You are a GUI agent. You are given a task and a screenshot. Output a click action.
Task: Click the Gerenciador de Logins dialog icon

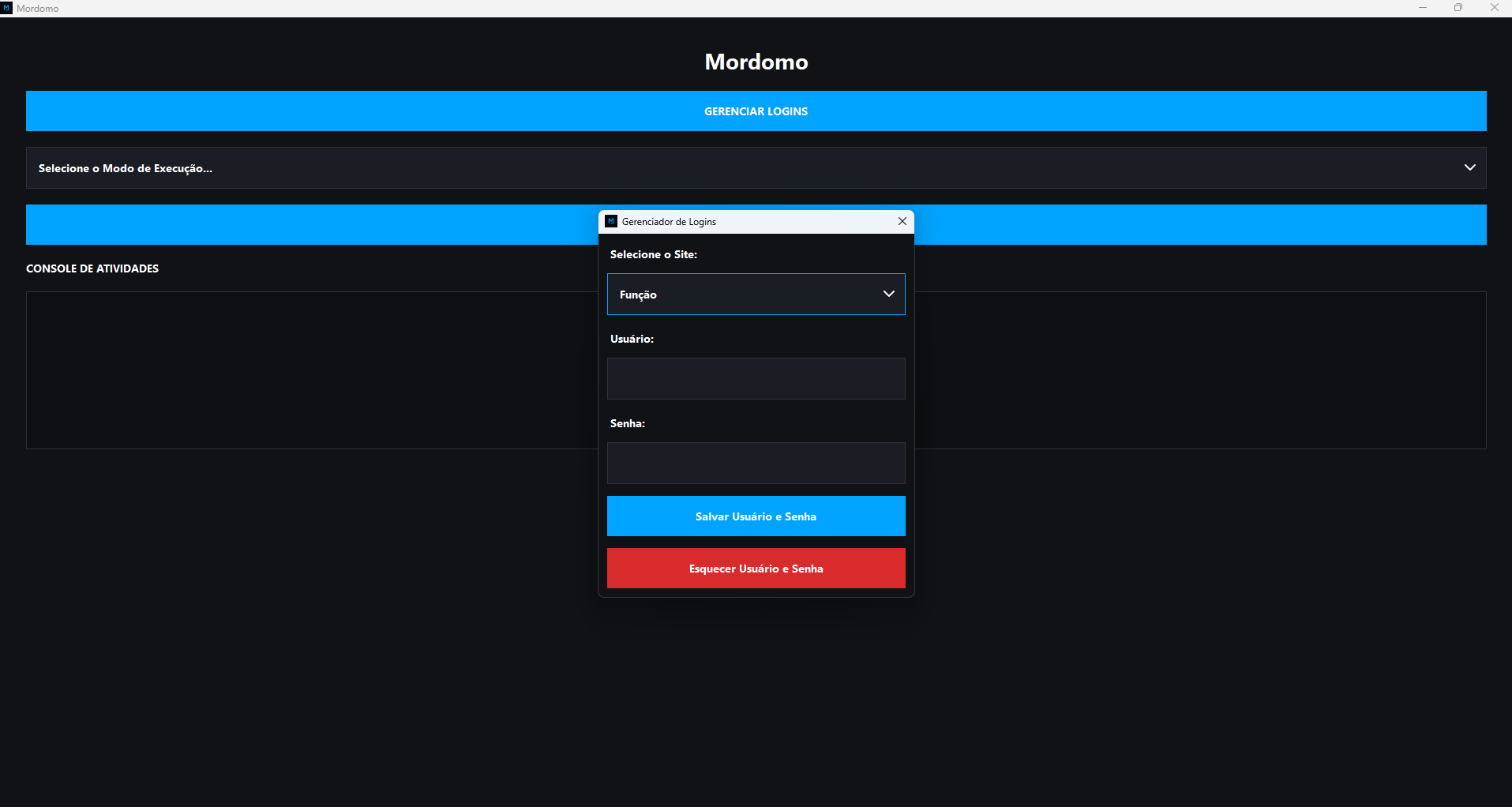click(610, 222)
